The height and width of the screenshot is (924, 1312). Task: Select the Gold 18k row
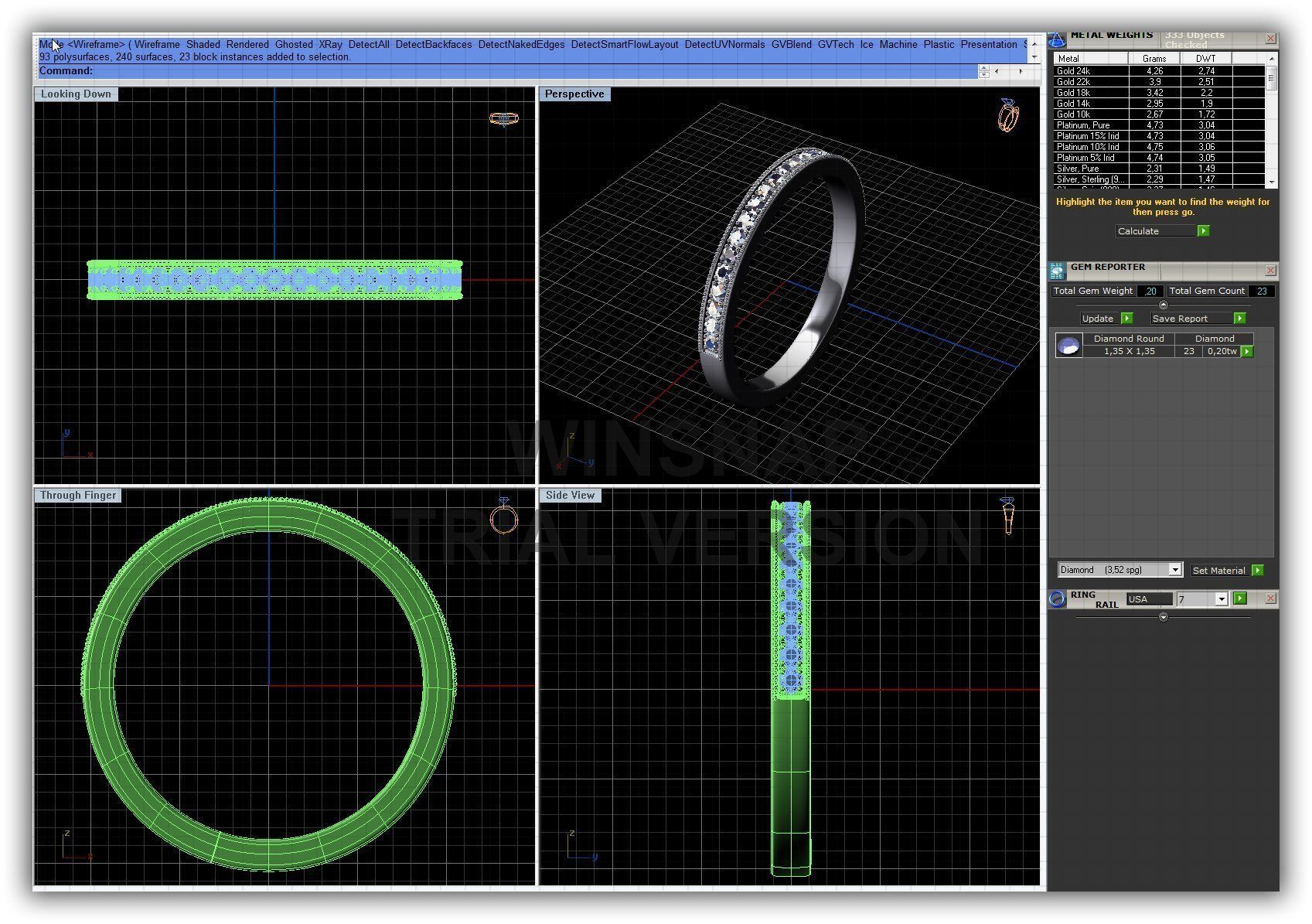point(1159,93)
